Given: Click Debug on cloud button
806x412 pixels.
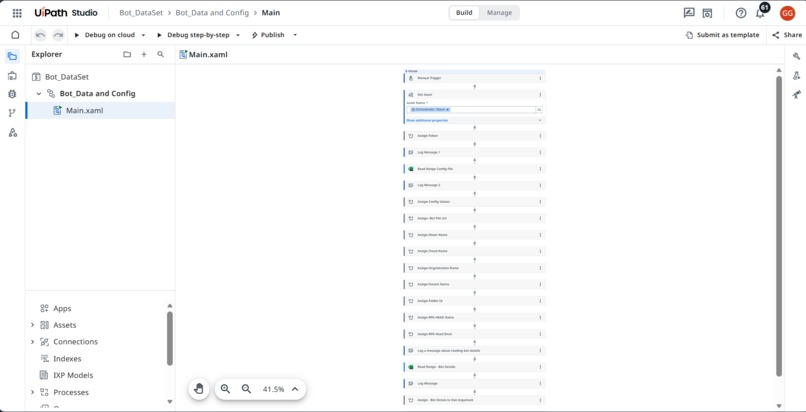Looking at the screenshot, I should click(105, 35).
